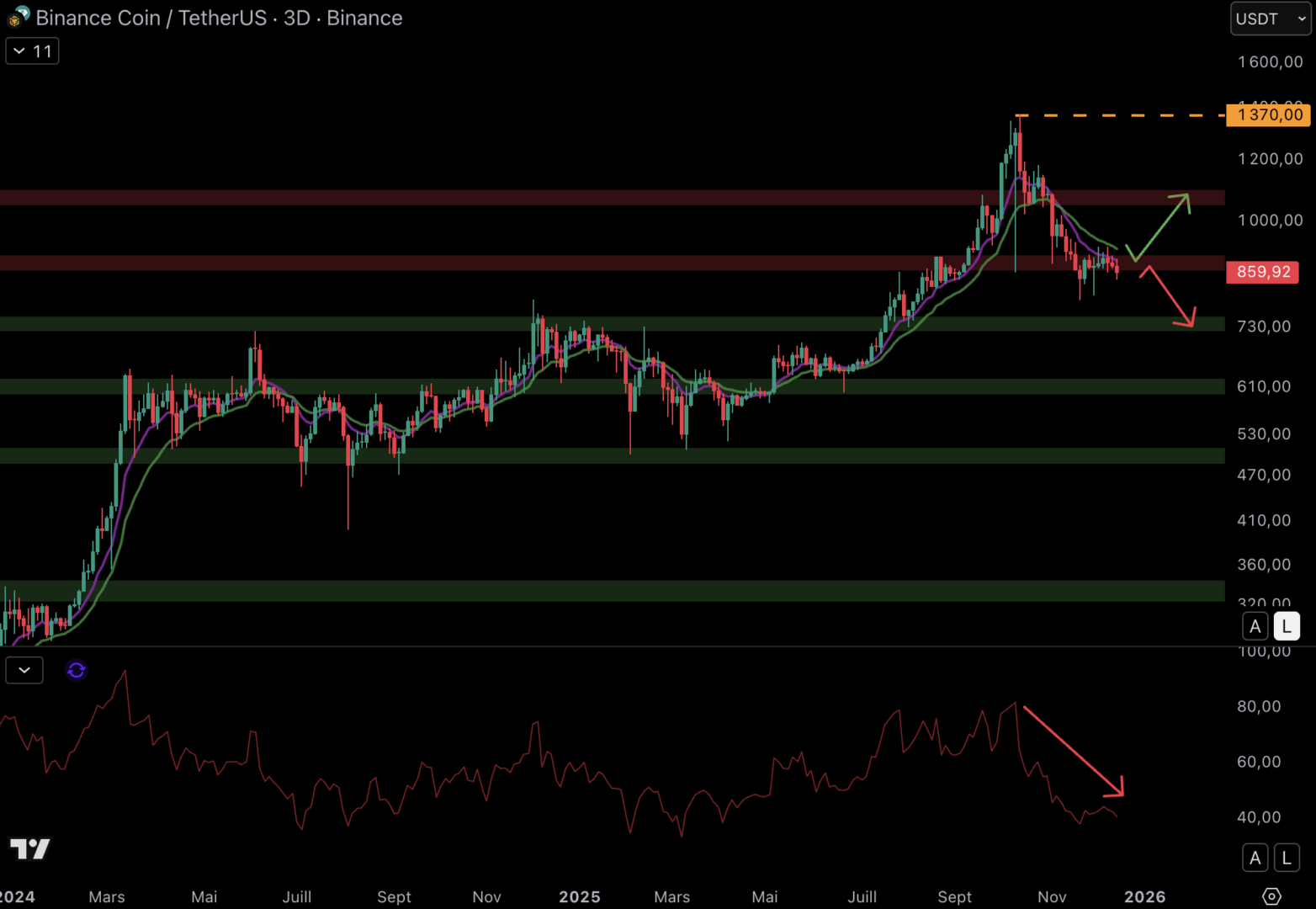The image size is (1316, 909).
Task: Open the USDT currency dropdown
Action: point(1269,18)
